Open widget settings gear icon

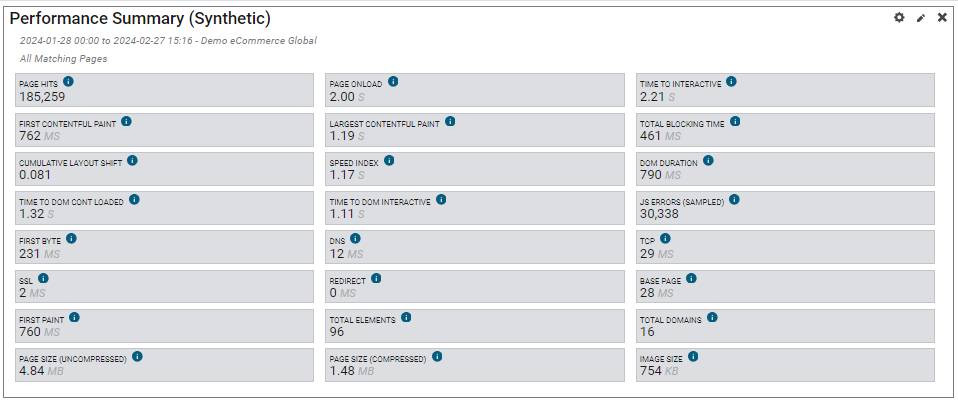[x=899, y=18]
